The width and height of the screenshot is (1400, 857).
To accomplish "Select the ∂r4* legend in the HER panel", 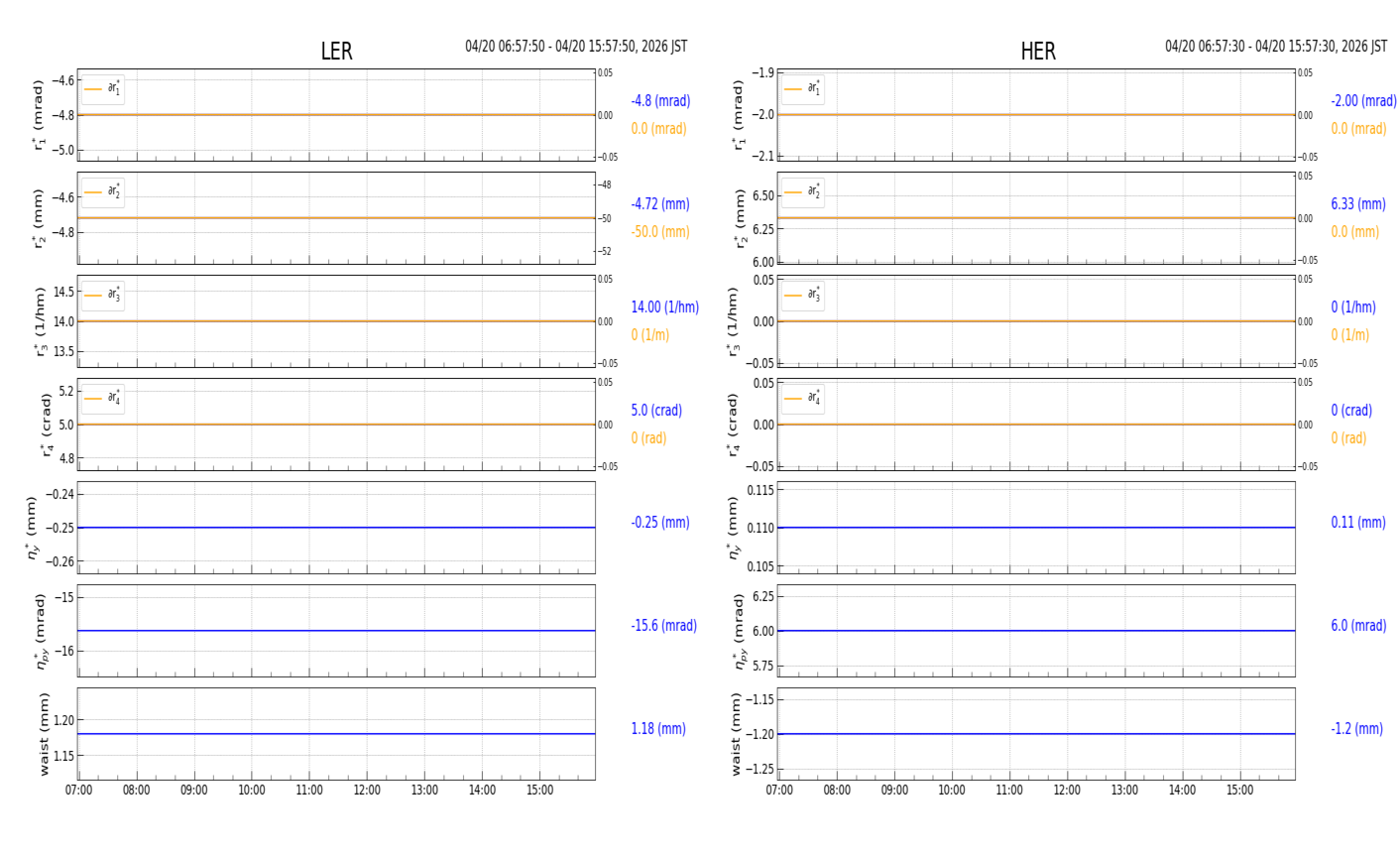I will click(802, 399).
